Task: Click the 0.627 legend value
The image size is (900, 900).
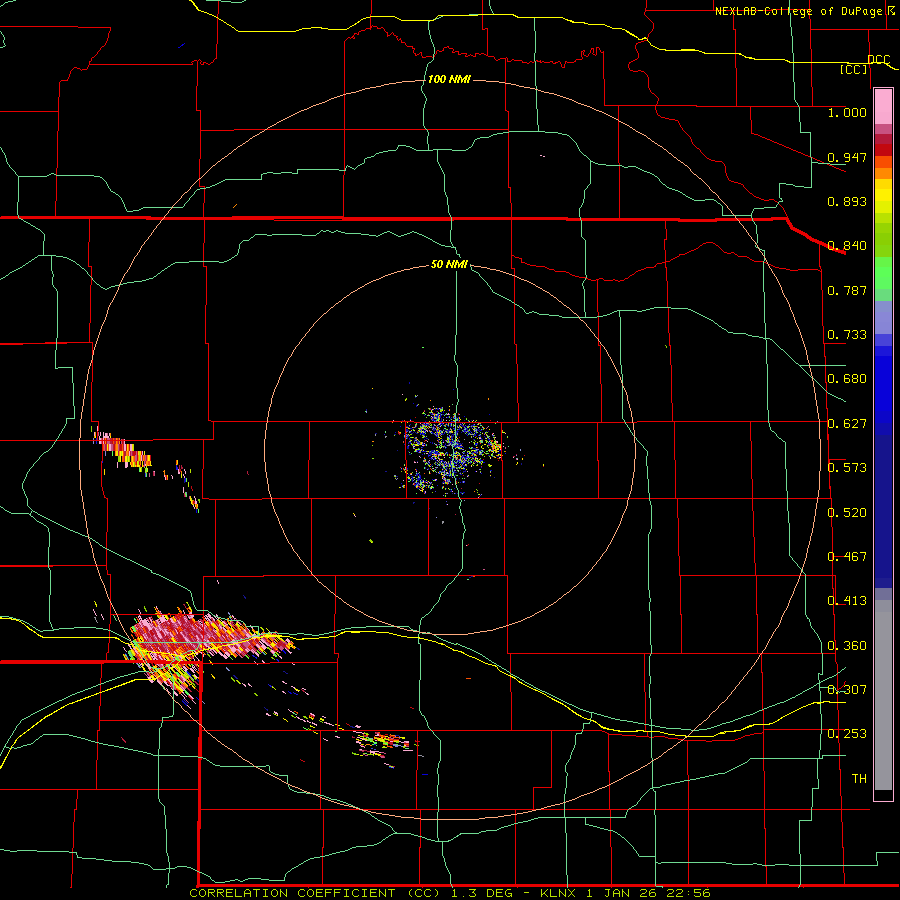Action: pyautogui.click(x=847, y=424)
